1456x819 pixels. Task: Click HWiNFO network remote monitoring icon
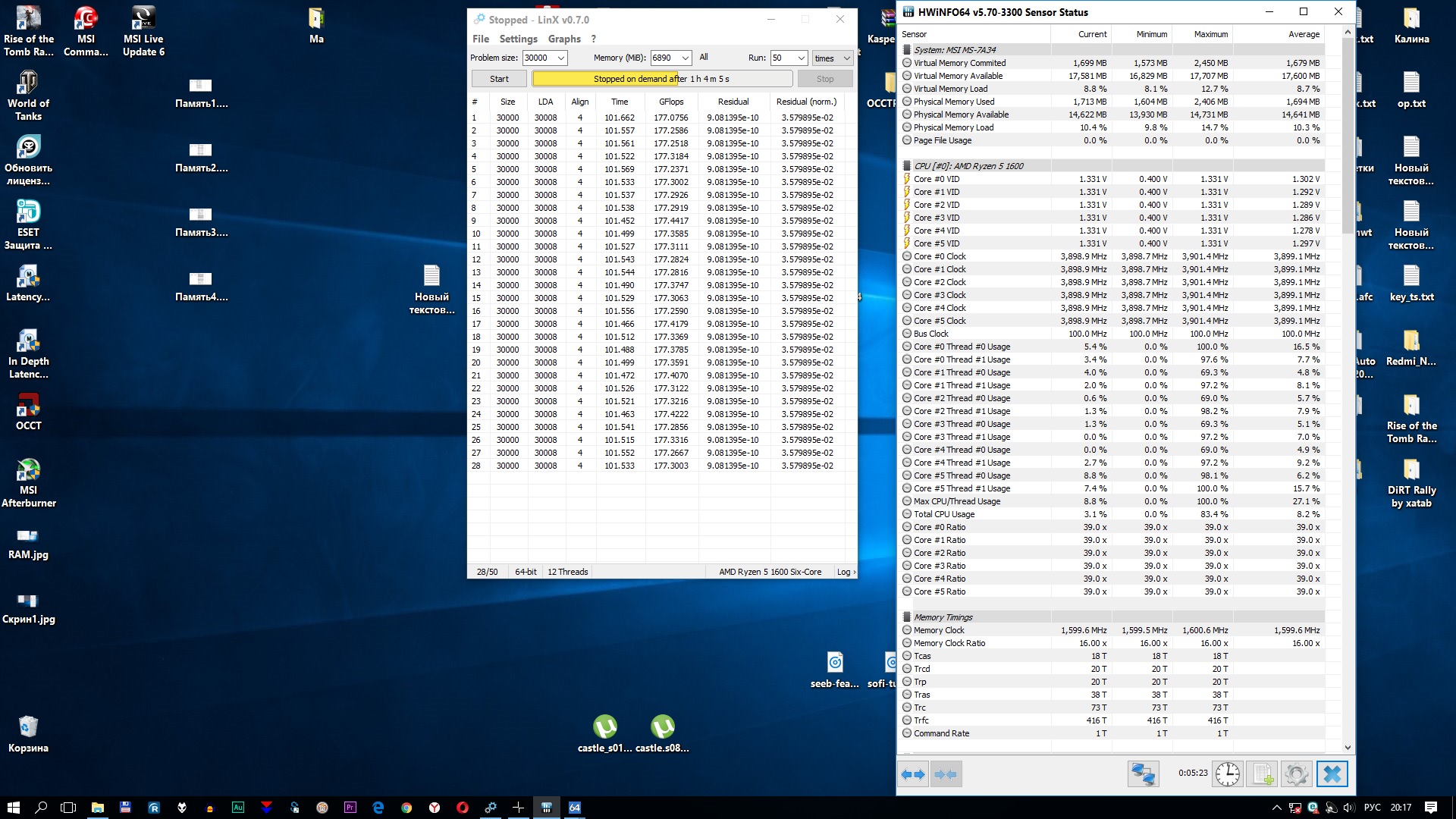pyautogui.click(x=1143, y=774)
